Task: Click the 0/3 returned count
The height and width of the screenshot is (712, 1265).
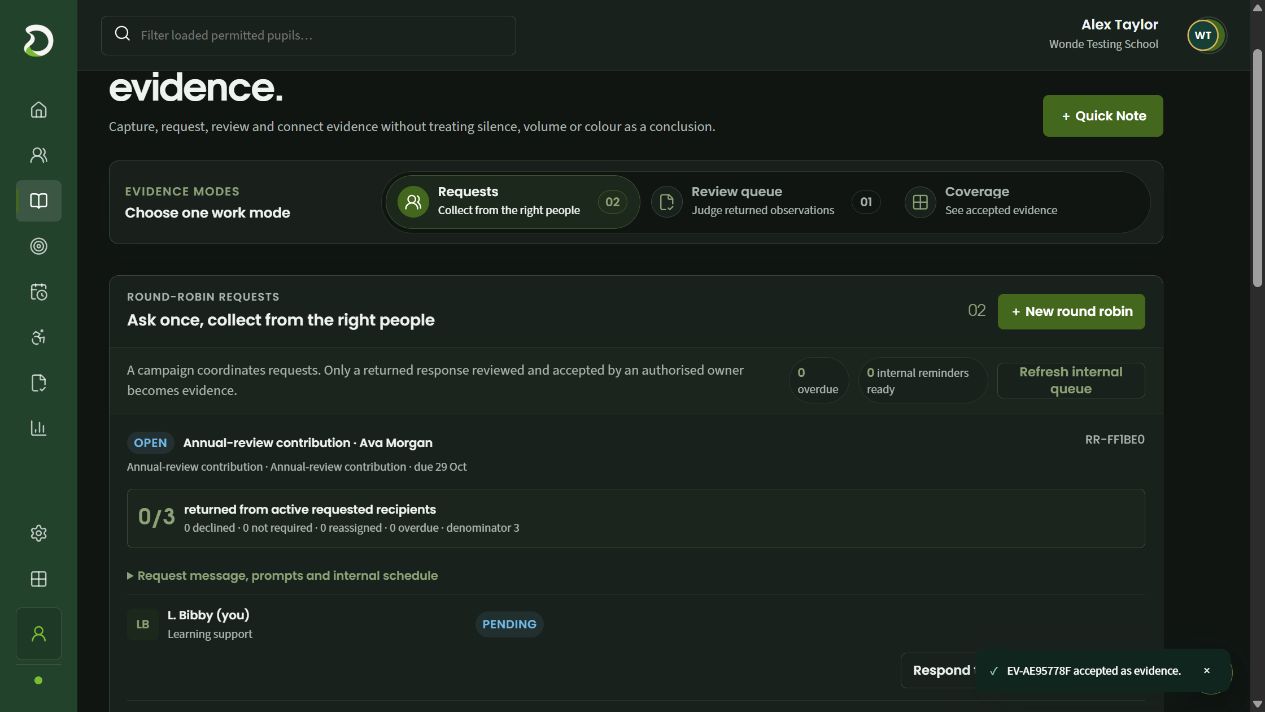Action: (x=156, y=517)
